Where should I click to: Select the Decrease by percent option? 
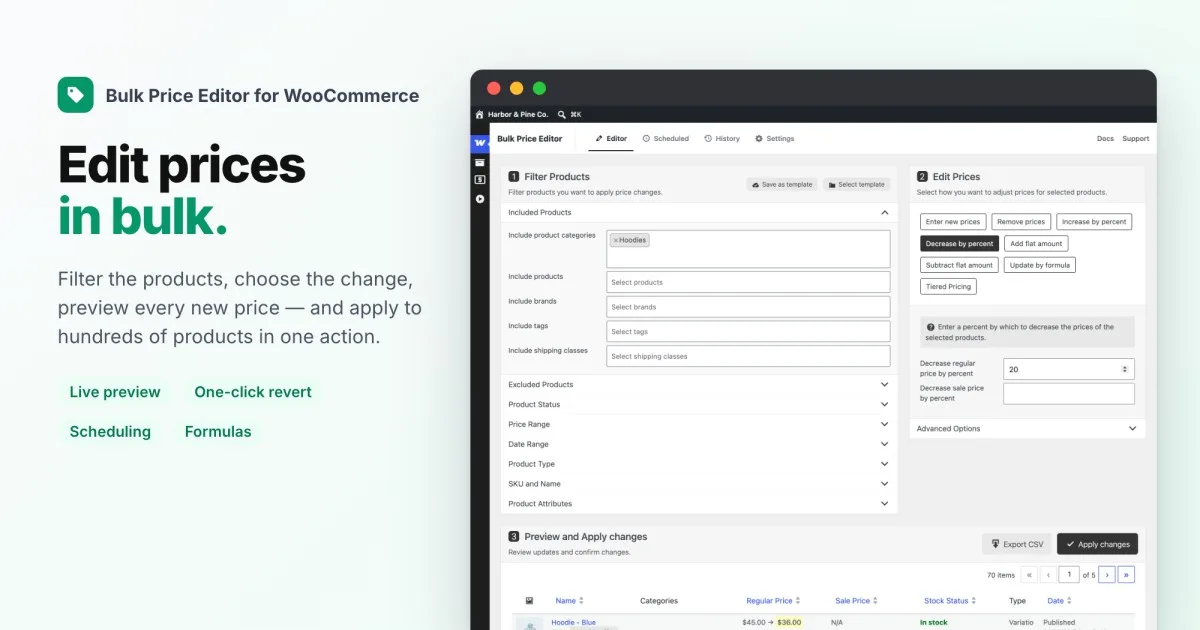[x=959, y=243]
